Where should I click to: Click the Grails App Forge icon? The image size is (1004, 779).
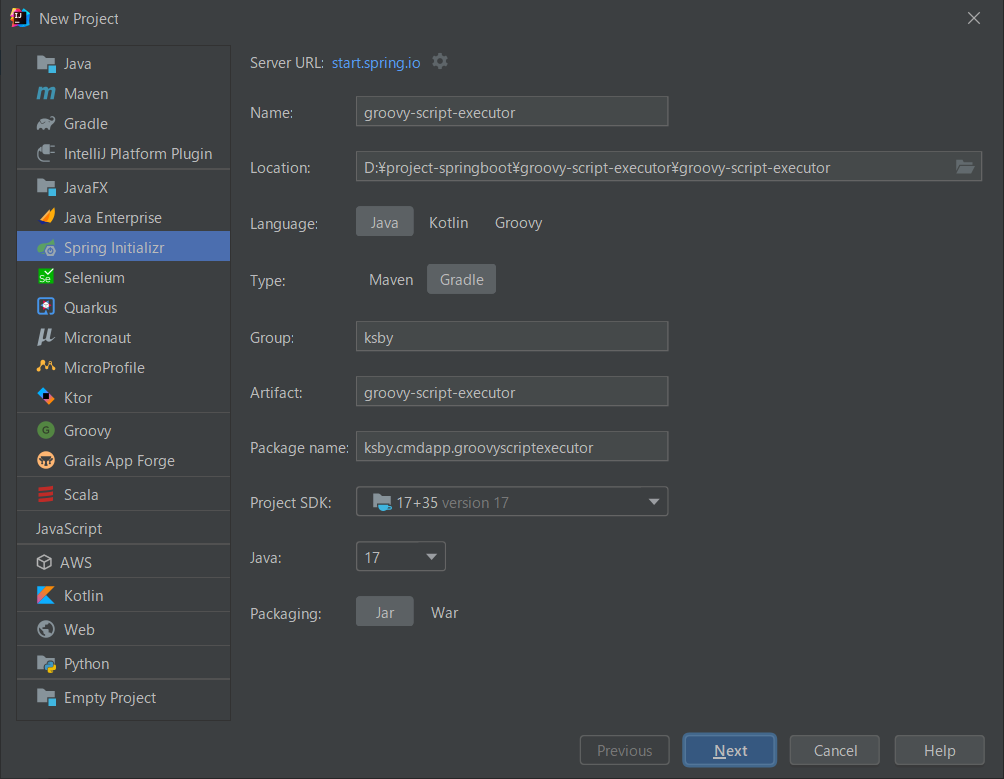[46, 460]
